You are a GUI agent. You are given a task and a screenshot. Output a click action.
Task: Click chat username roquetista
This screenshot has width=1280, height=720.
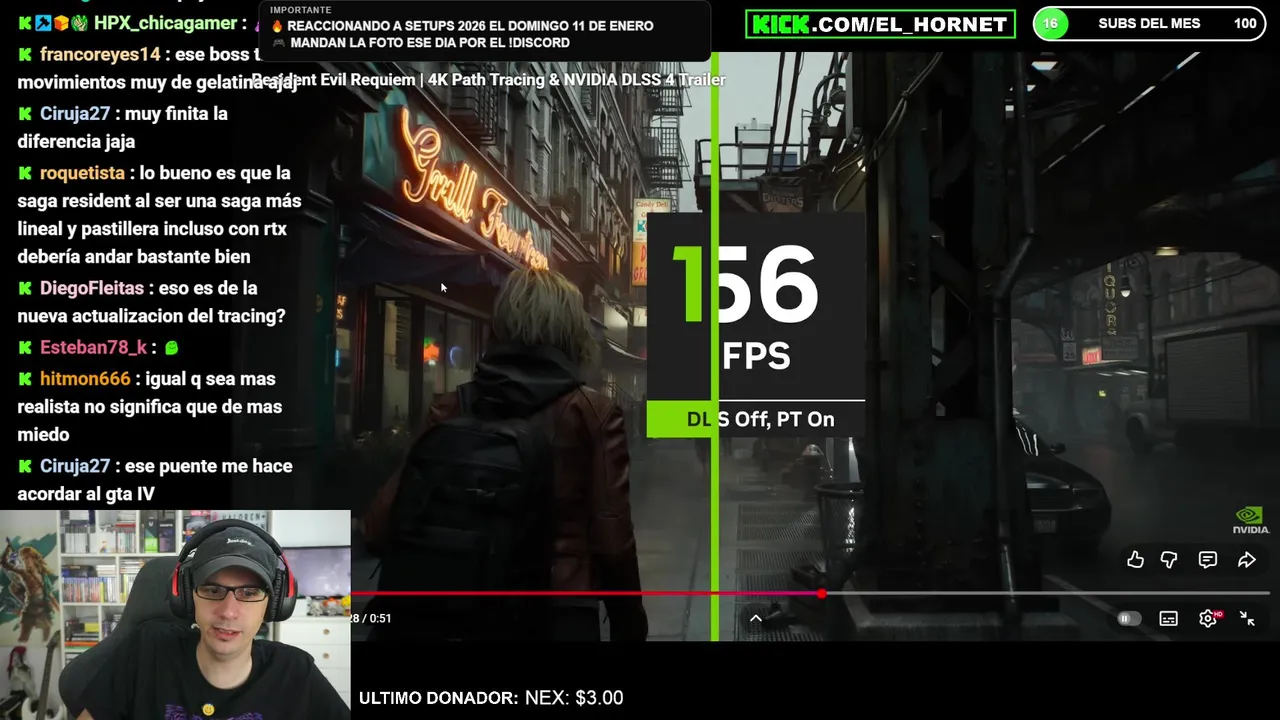click(x=82, y=173)
